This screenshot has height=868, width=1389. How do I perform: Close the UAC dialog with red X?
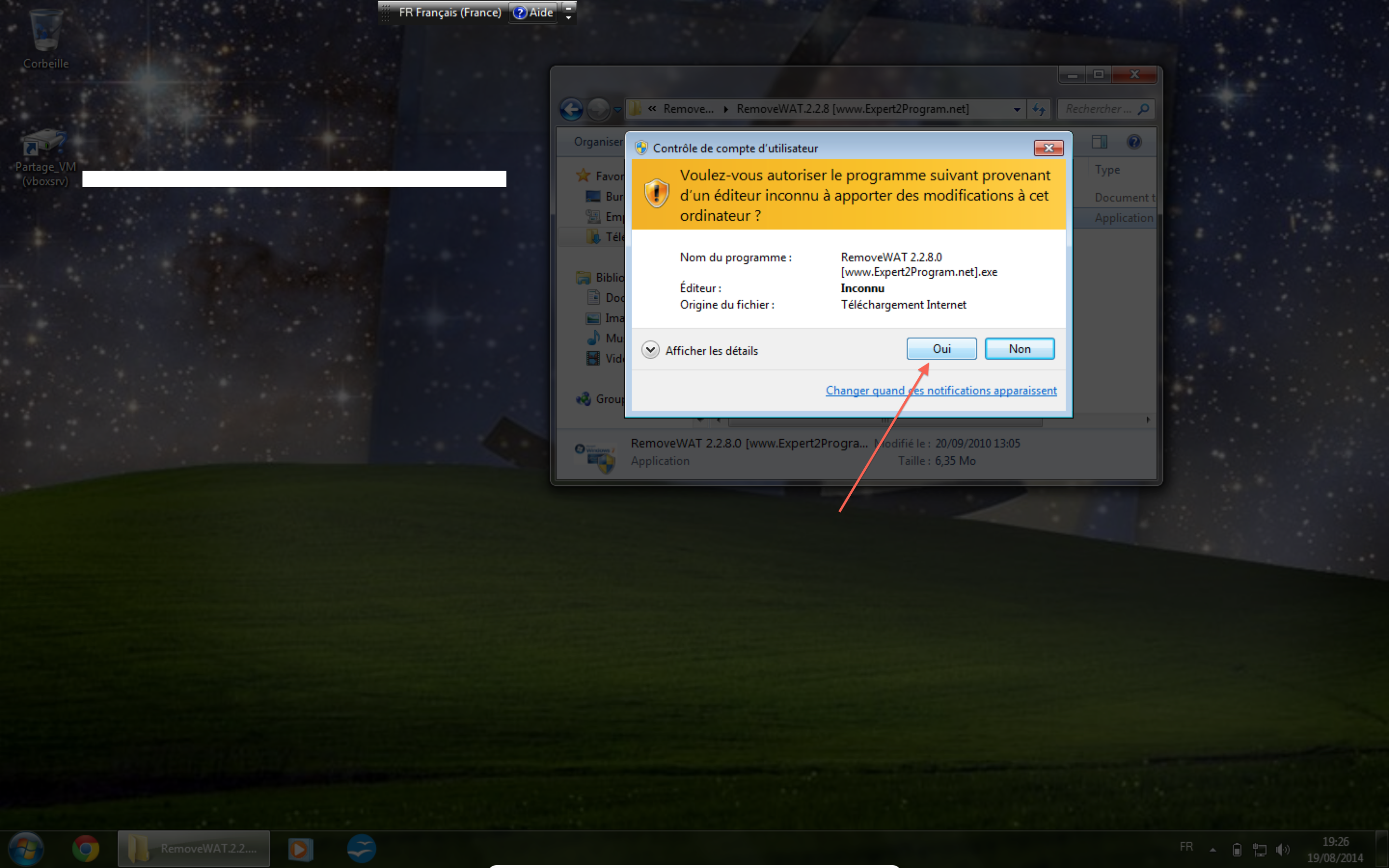tap(1048, 148)
